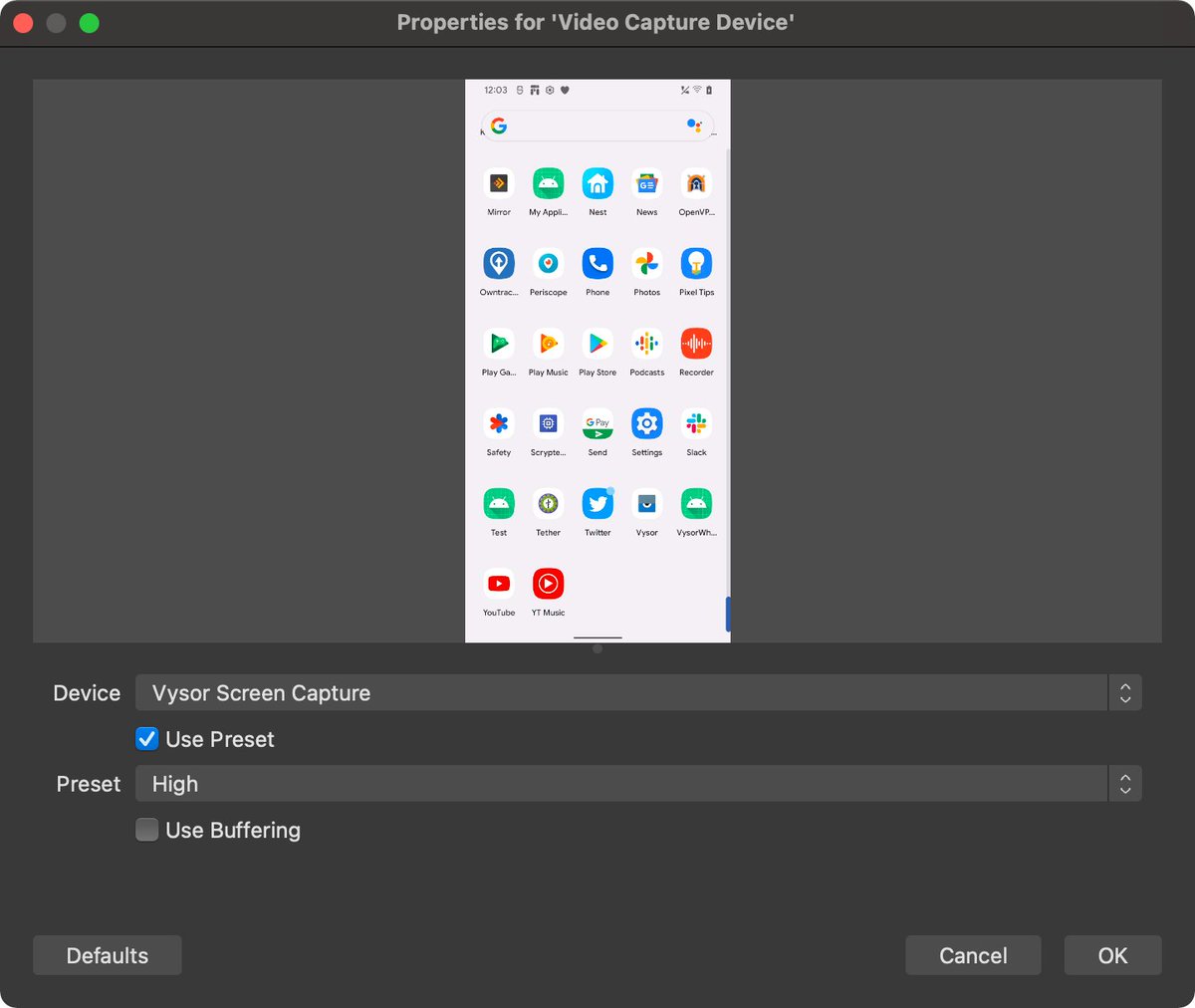Open the Settings gear app icon
Image resolution: width=1195 pixels, height=1008 pixels.
(x=647, y=423)
